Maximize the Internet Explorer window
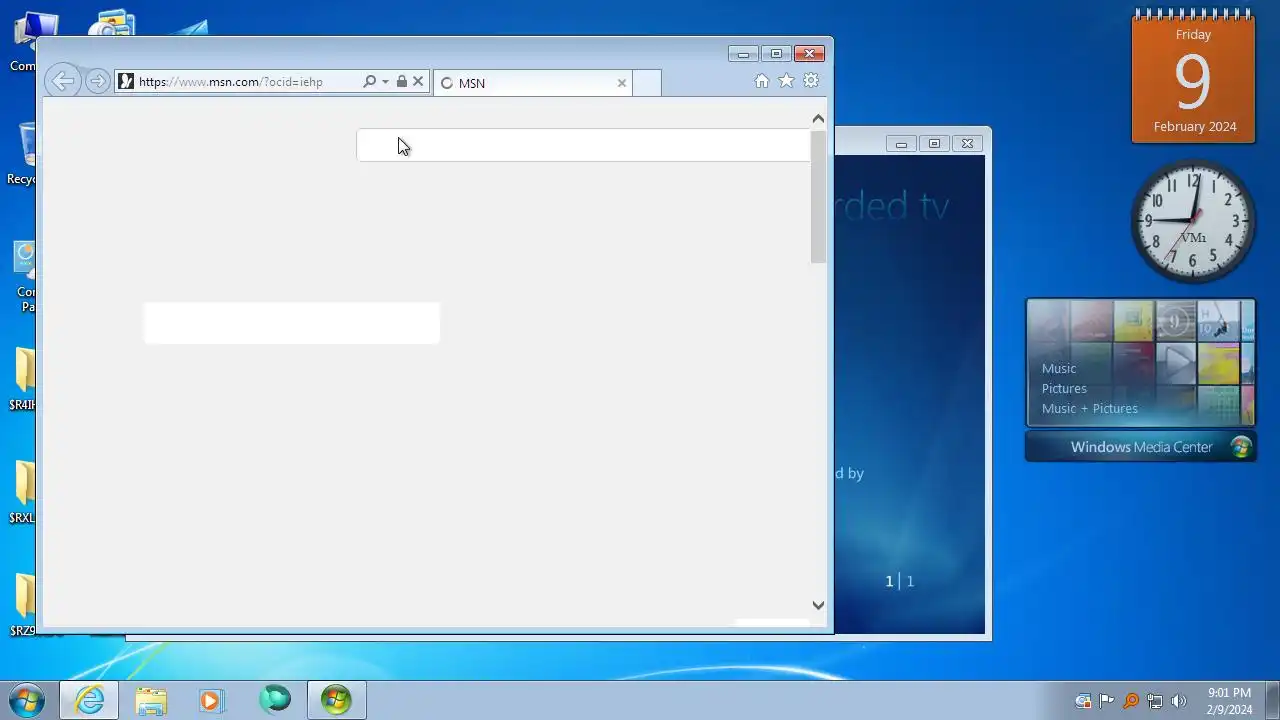 pos(776,54)
